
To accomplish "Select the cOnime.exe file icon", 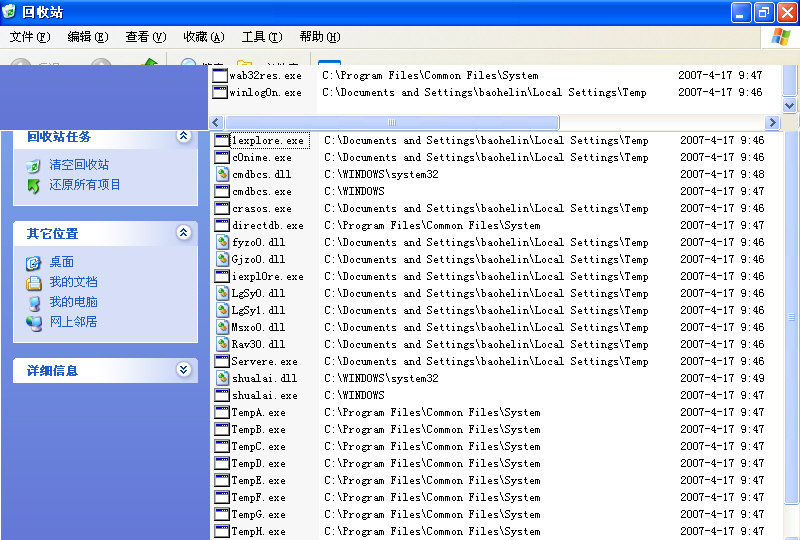I will (x=222, y=157).
